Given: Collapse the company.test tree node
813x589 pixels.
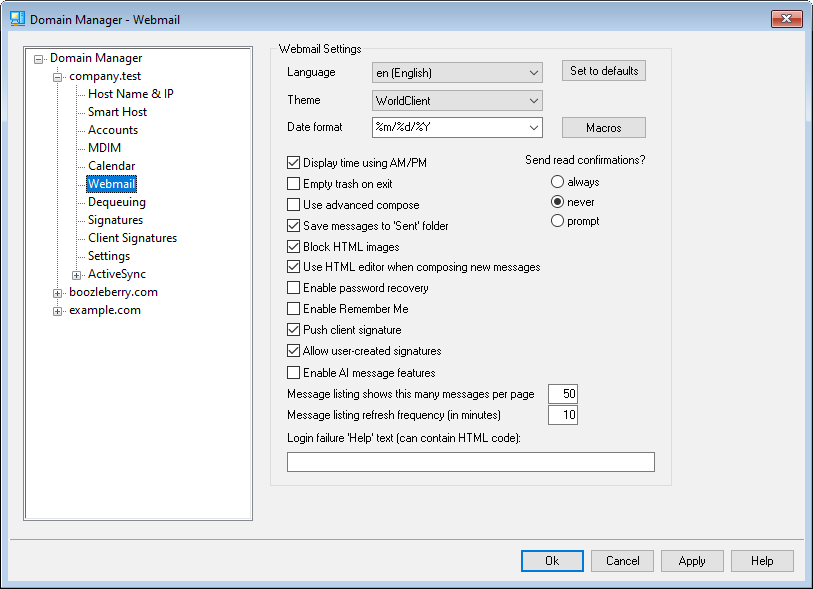Looking at the screenshot, I should tap(58, 76).
